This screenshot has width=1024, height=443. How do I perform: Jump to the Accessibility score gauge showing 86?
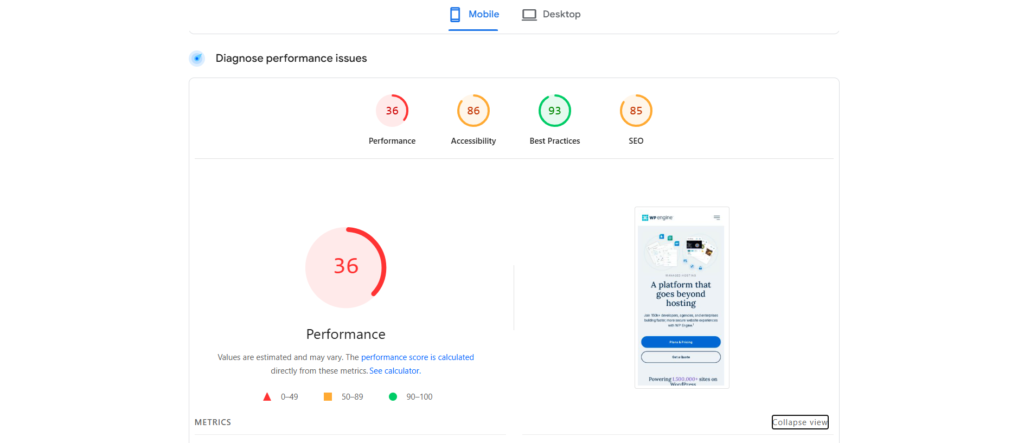[x=473, y=111]
